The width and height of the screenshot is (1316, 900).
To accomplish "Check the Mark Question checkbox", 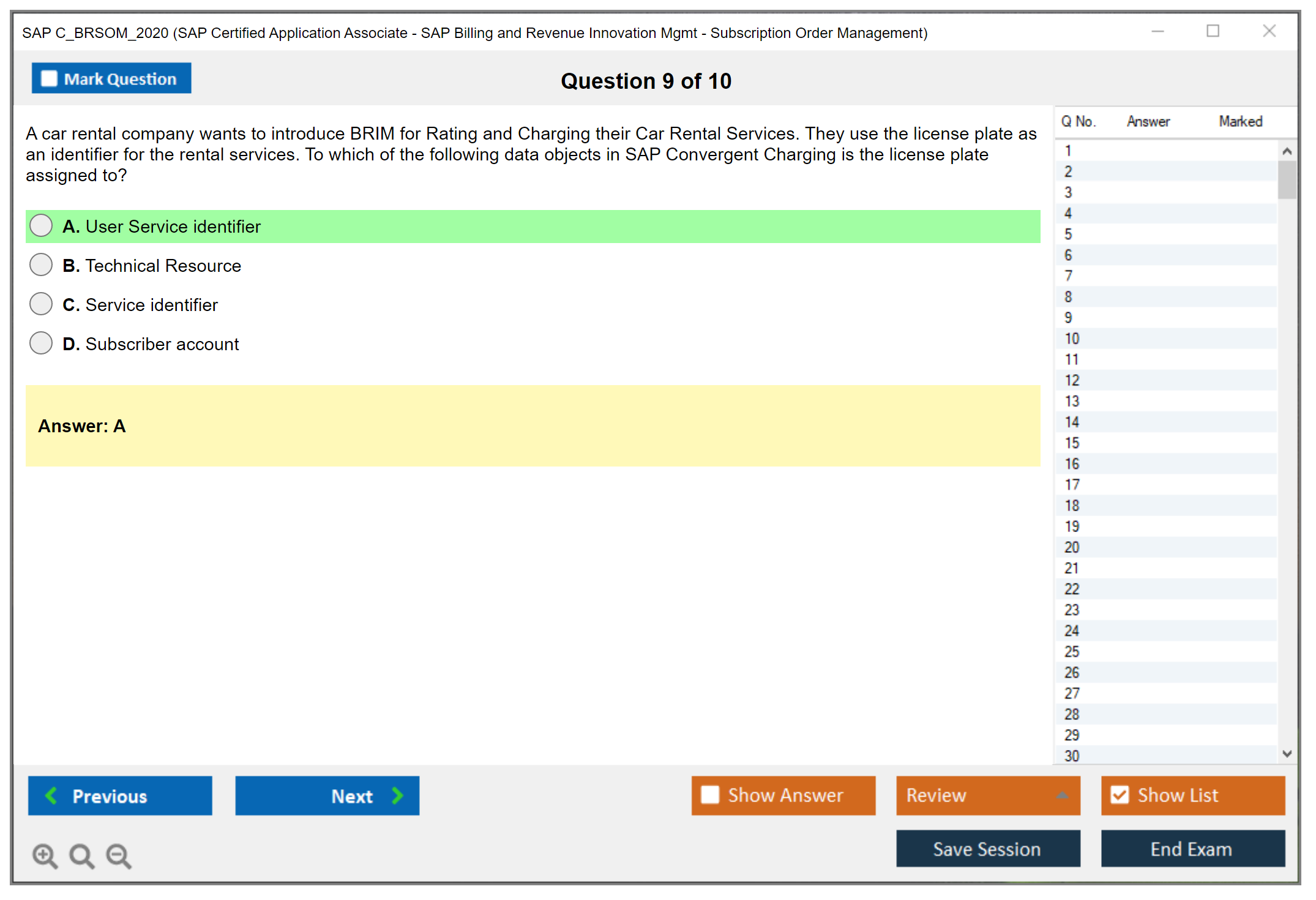I will (x=49, y=78).
